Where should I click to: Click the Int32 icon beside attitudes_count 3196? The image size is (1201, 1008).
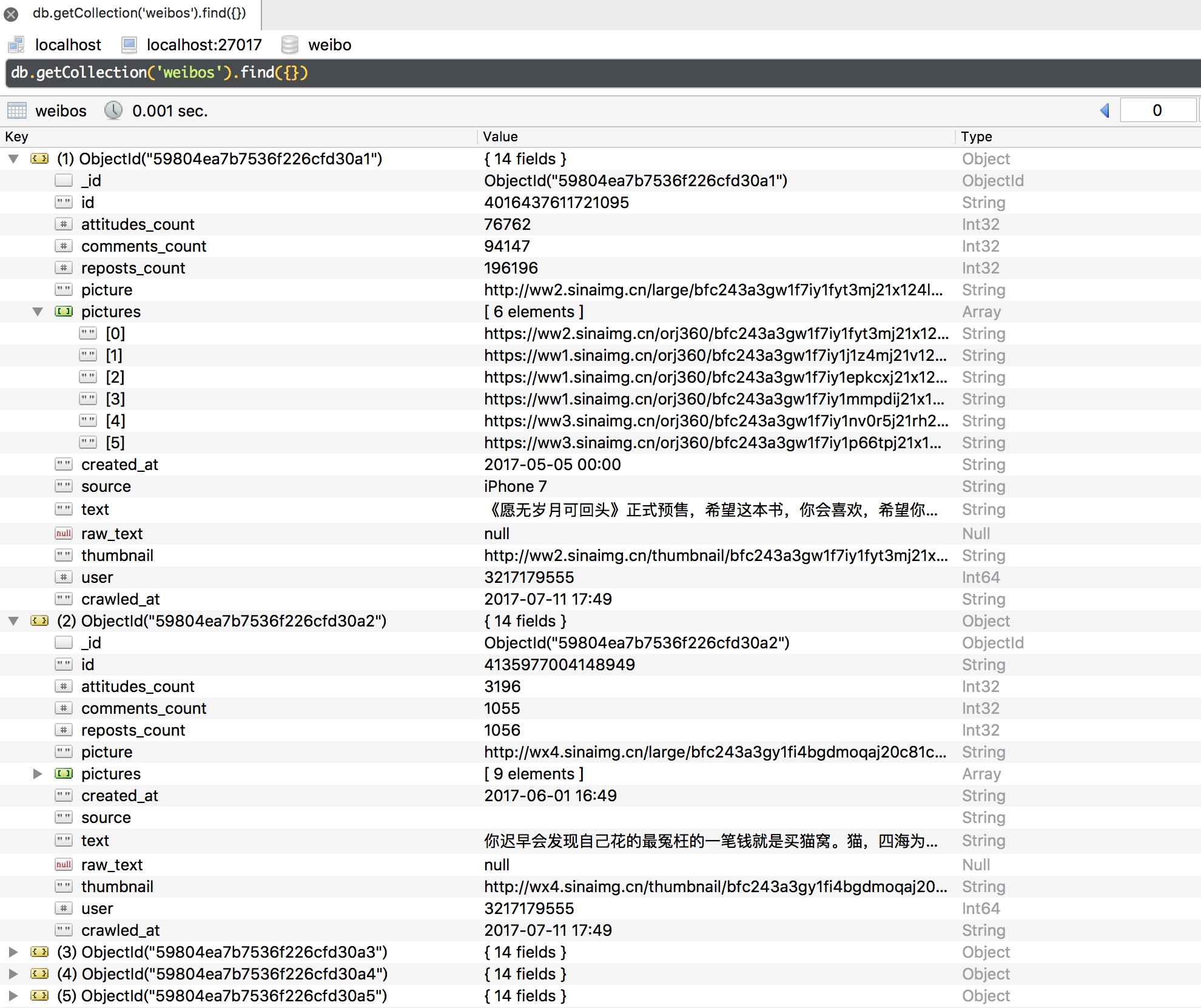pyautogui.click(x=64, y=687)
